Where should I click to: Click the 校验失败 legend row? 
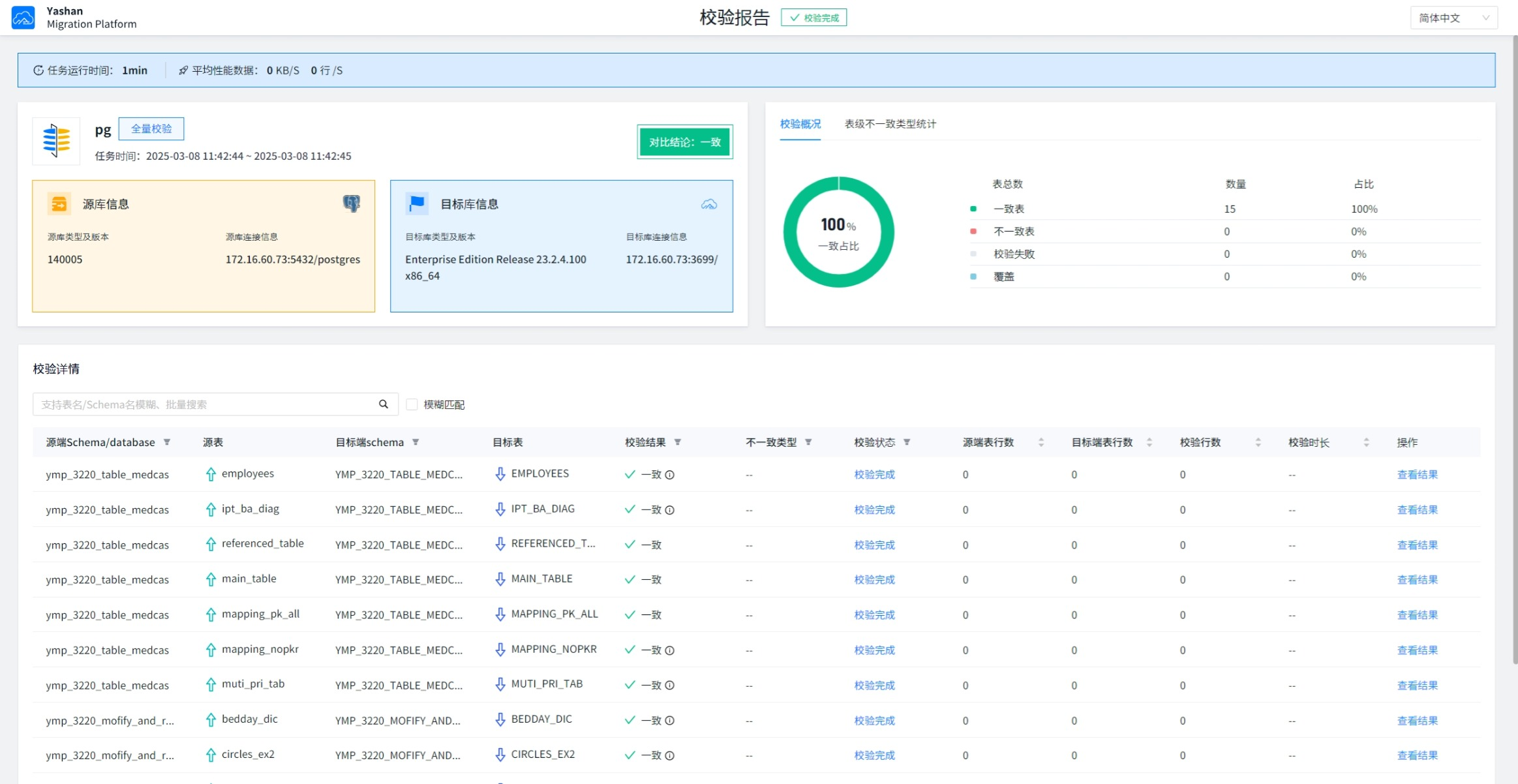point(1225,254)
